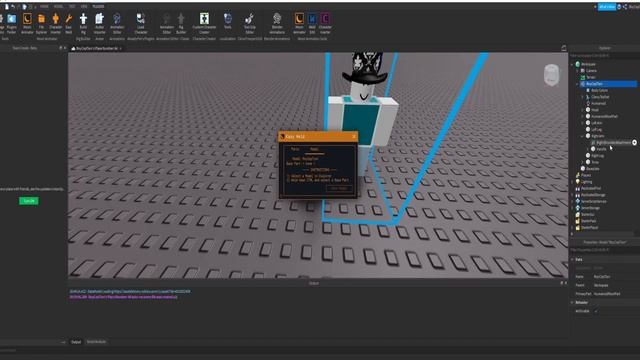Switch to Parts tab in Easy Weld
The height and width of the screenshot is (360, 640).
(295, 149)
